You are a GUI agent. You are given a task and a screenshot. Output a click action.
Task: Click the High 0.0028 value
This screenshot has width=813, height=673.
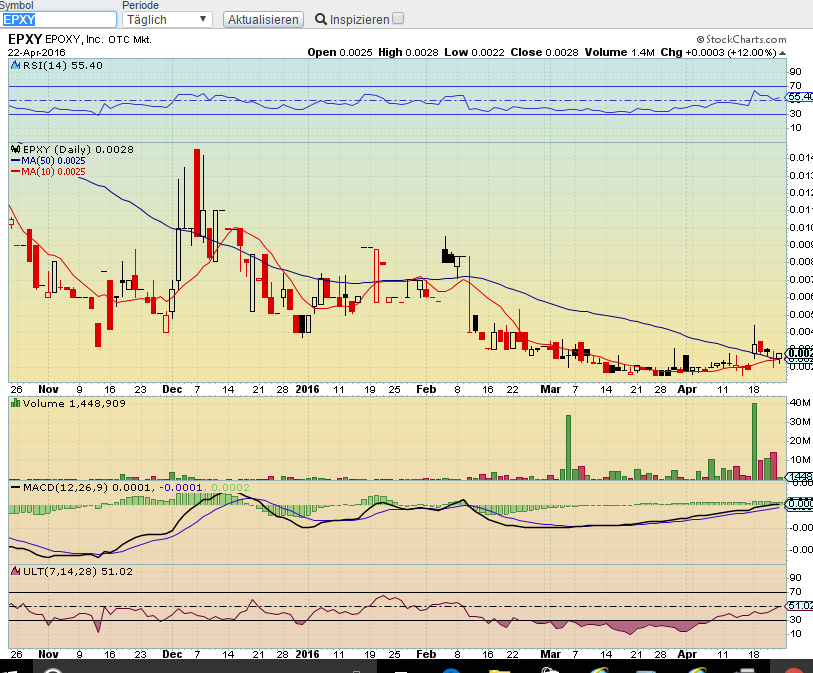408,52
